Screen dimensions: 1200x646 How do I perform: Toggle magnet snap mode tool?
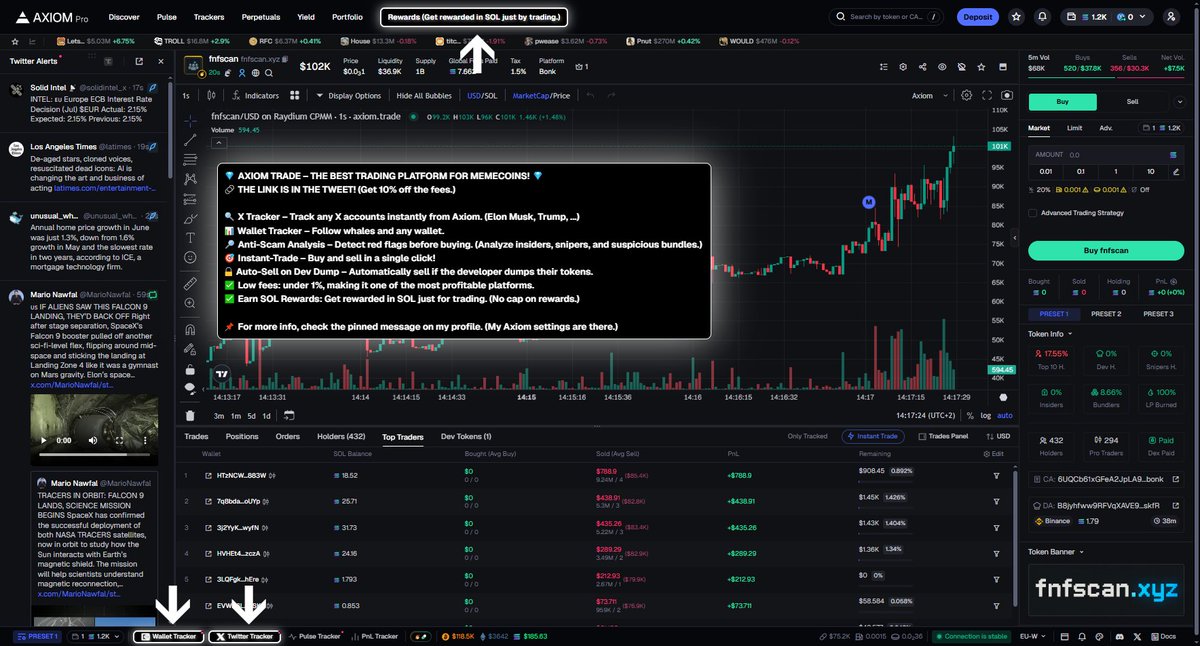coord(190,329)
